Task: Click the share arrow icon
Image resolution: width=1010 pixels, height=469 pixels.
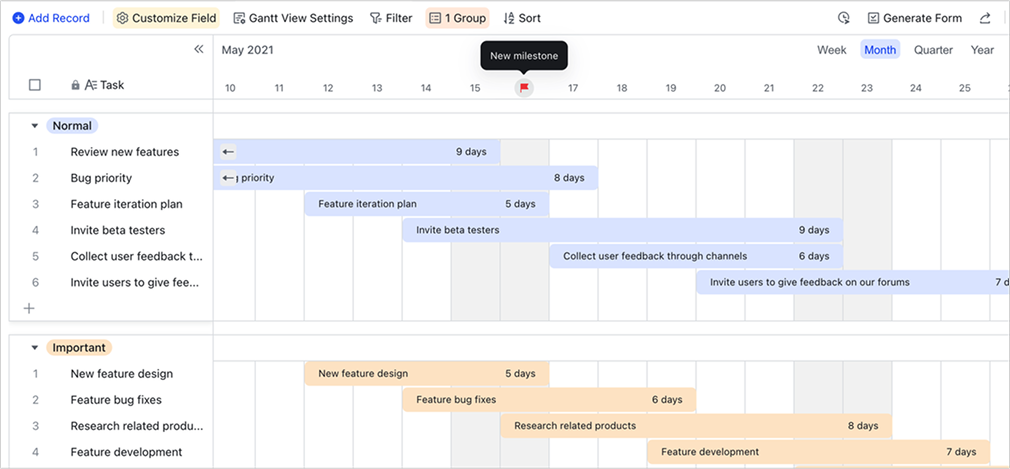Action: [985, 18]
